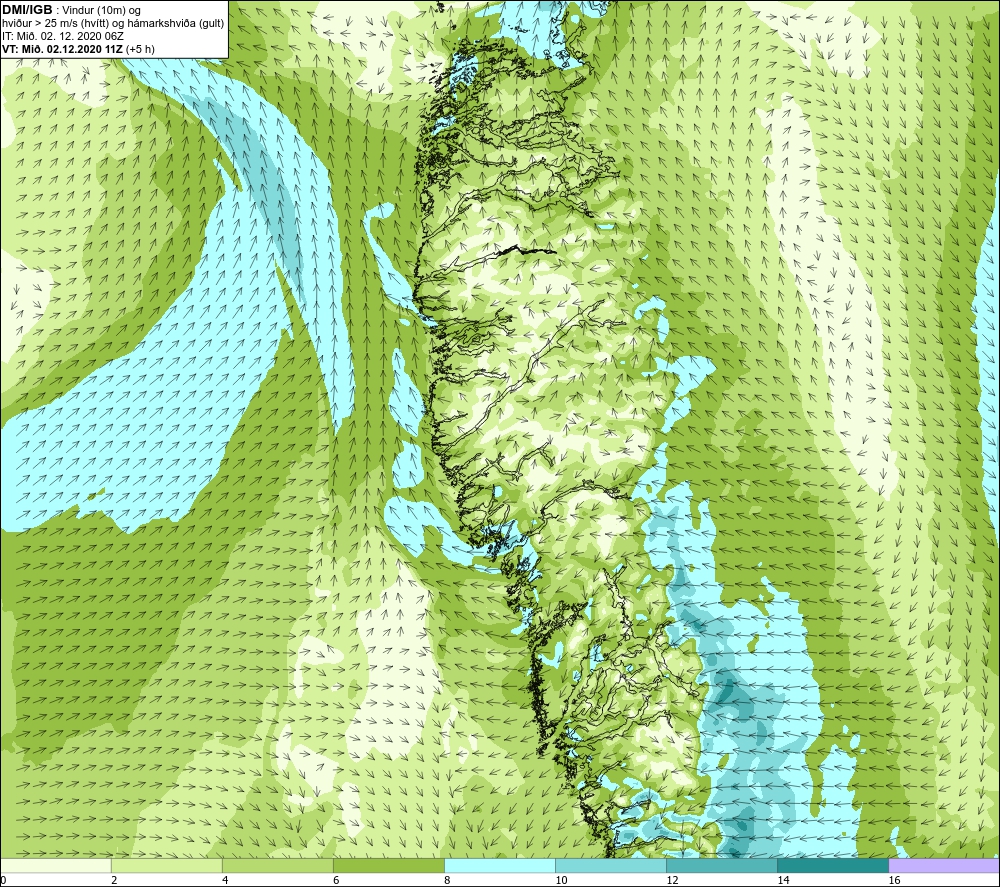Select the 12–14 m/s teal legend swatch
Screen dimensions: 1000x887
(722, 865)
